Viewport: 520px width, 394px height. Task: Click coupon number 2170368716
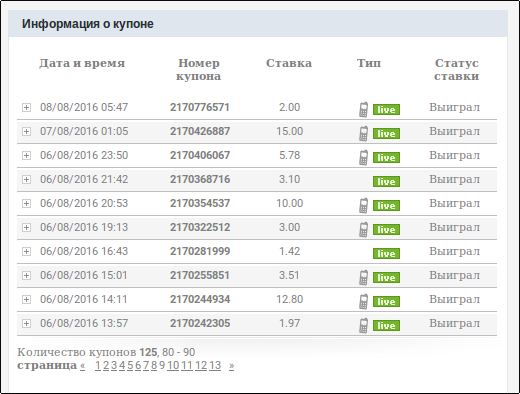click(200, 179)
